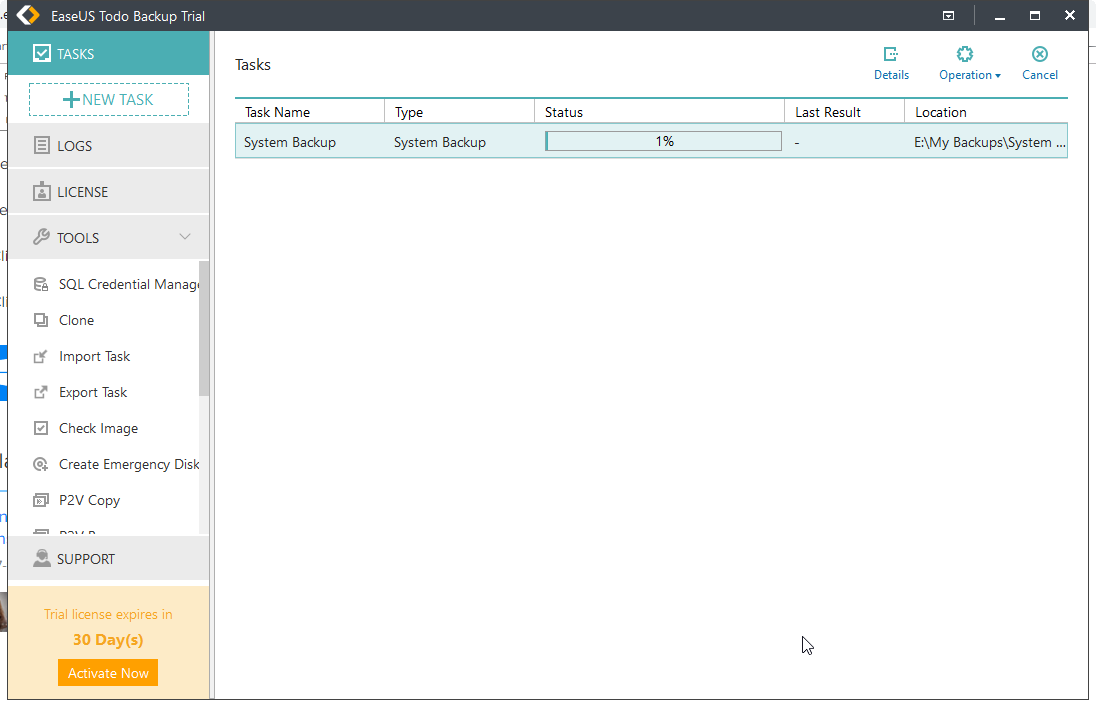Click the Clone icon

coord(41,320)
